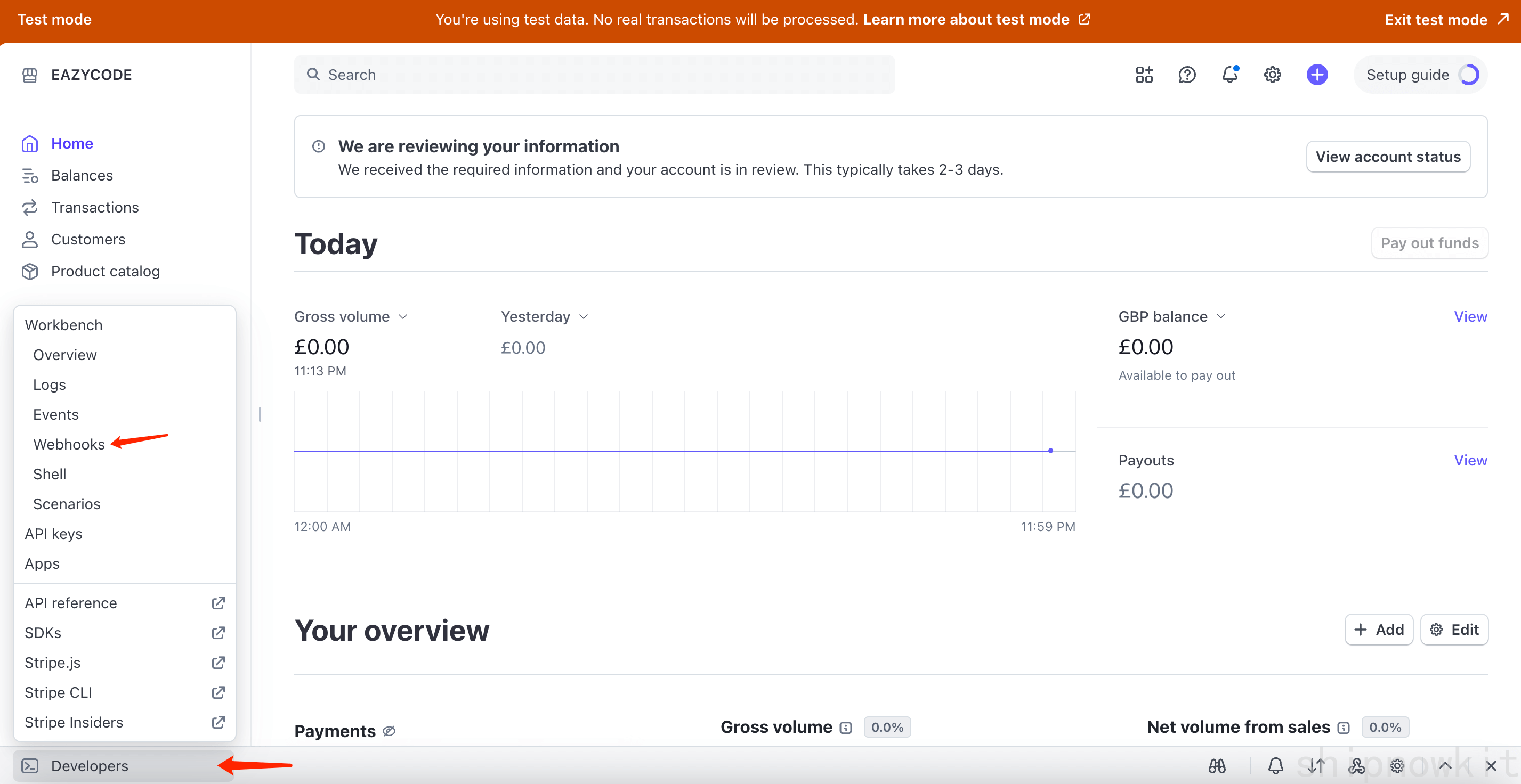Open the help question mark icon
This screenshot has width=1521, height=784.
(1187, 75)
